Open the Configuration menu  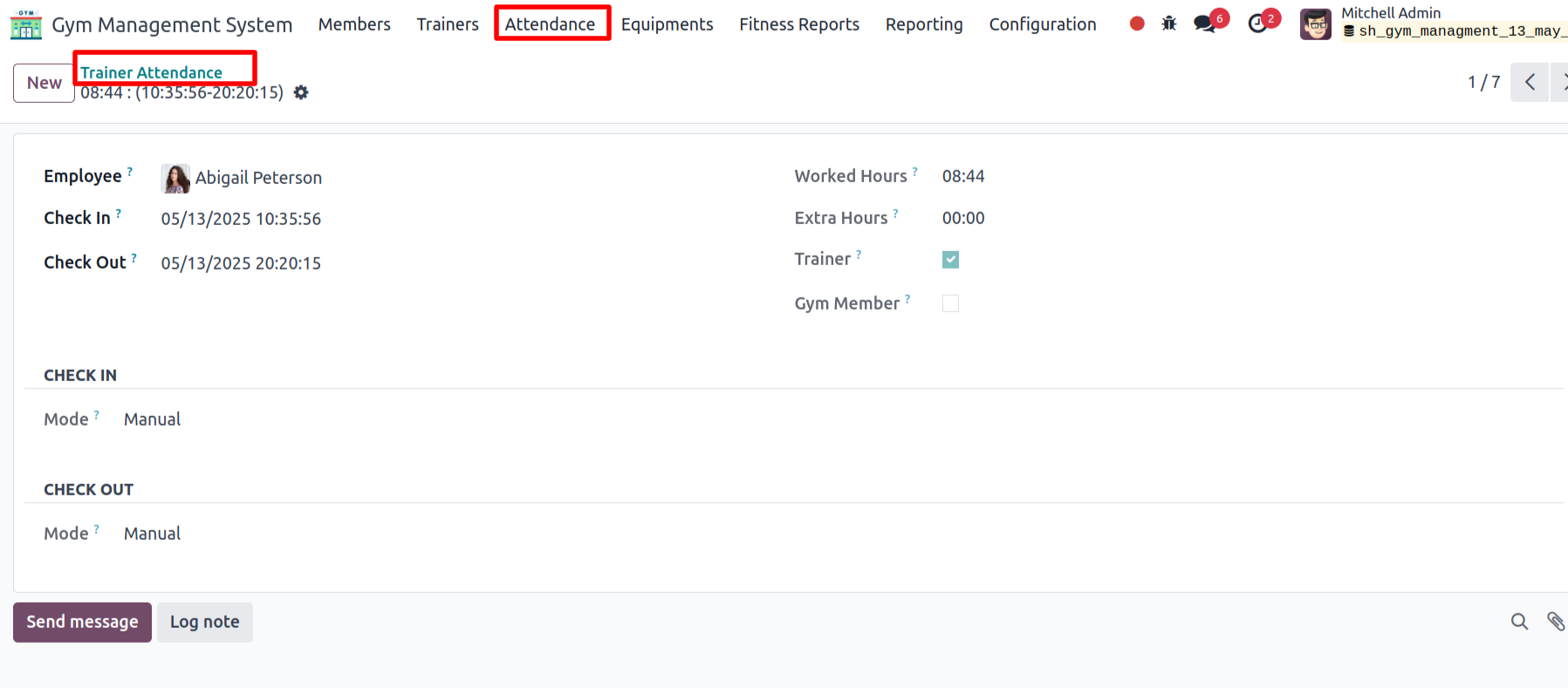1043,24
